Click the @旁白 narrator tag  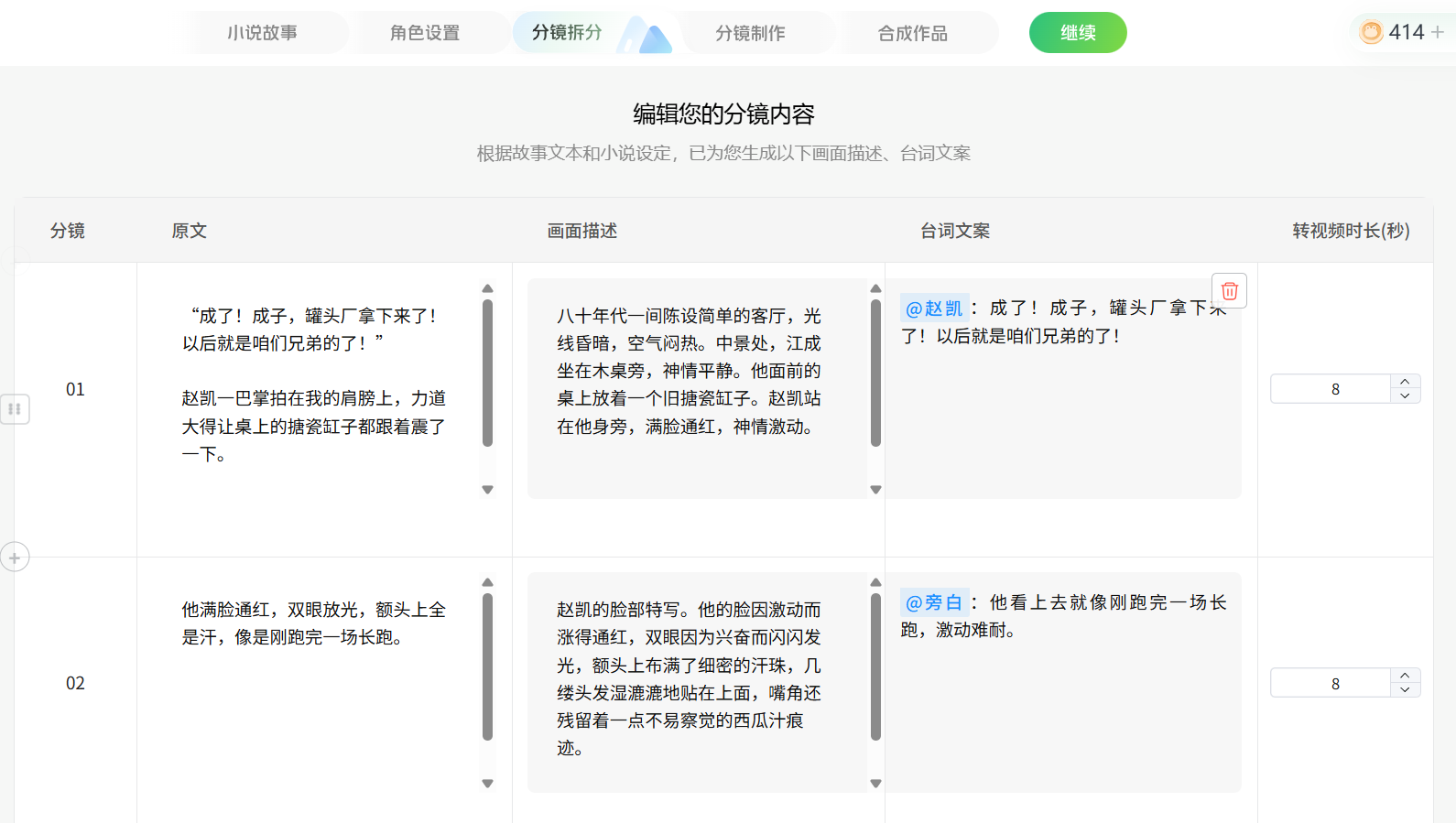(x=934, y=602)
